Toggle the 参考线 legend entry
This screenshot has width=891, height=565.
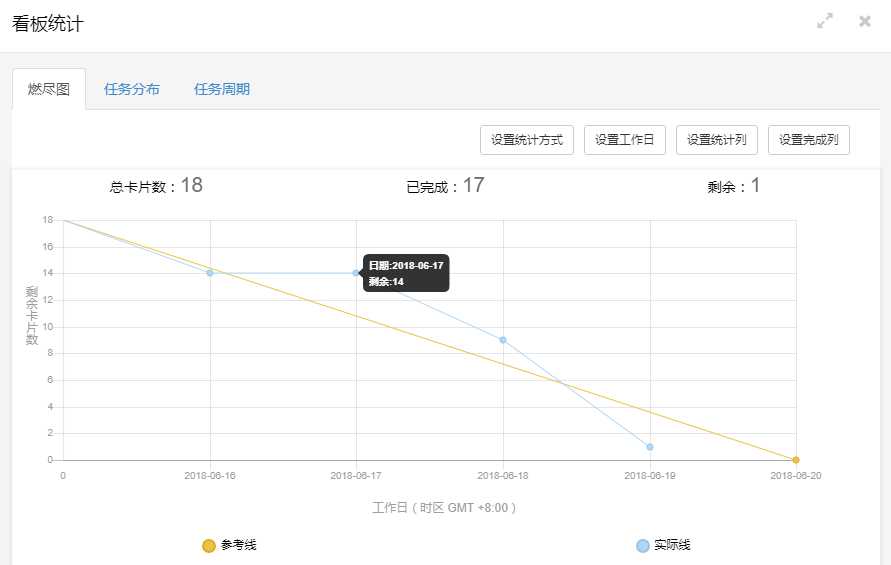coord(230,545)
